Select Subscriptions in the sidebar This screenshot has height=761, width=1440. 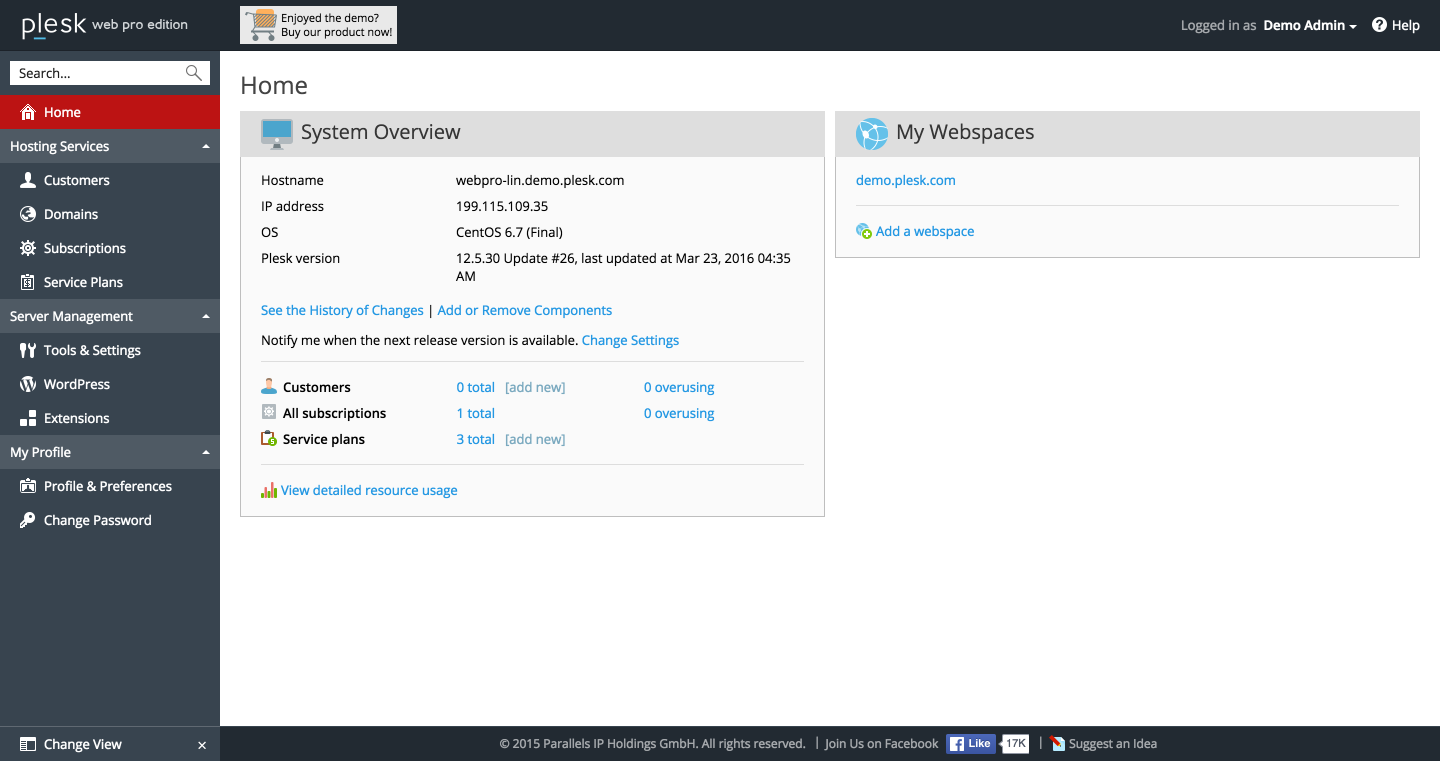[x=110, y=248]
